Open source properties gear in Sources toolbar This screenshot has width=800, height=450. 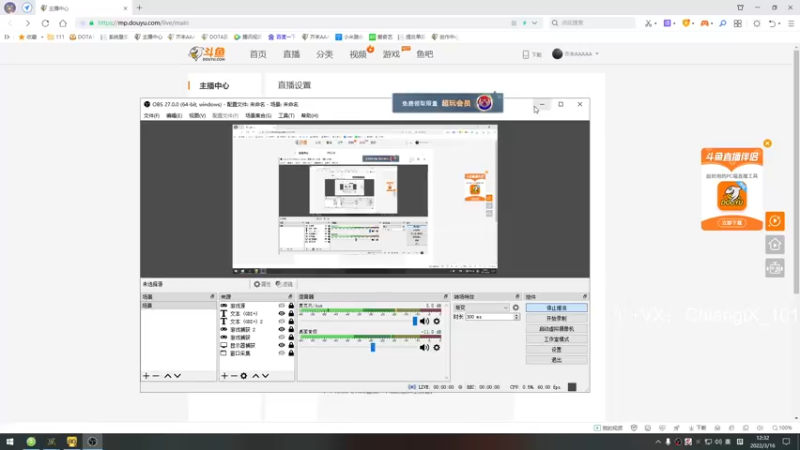click(244, 376)
